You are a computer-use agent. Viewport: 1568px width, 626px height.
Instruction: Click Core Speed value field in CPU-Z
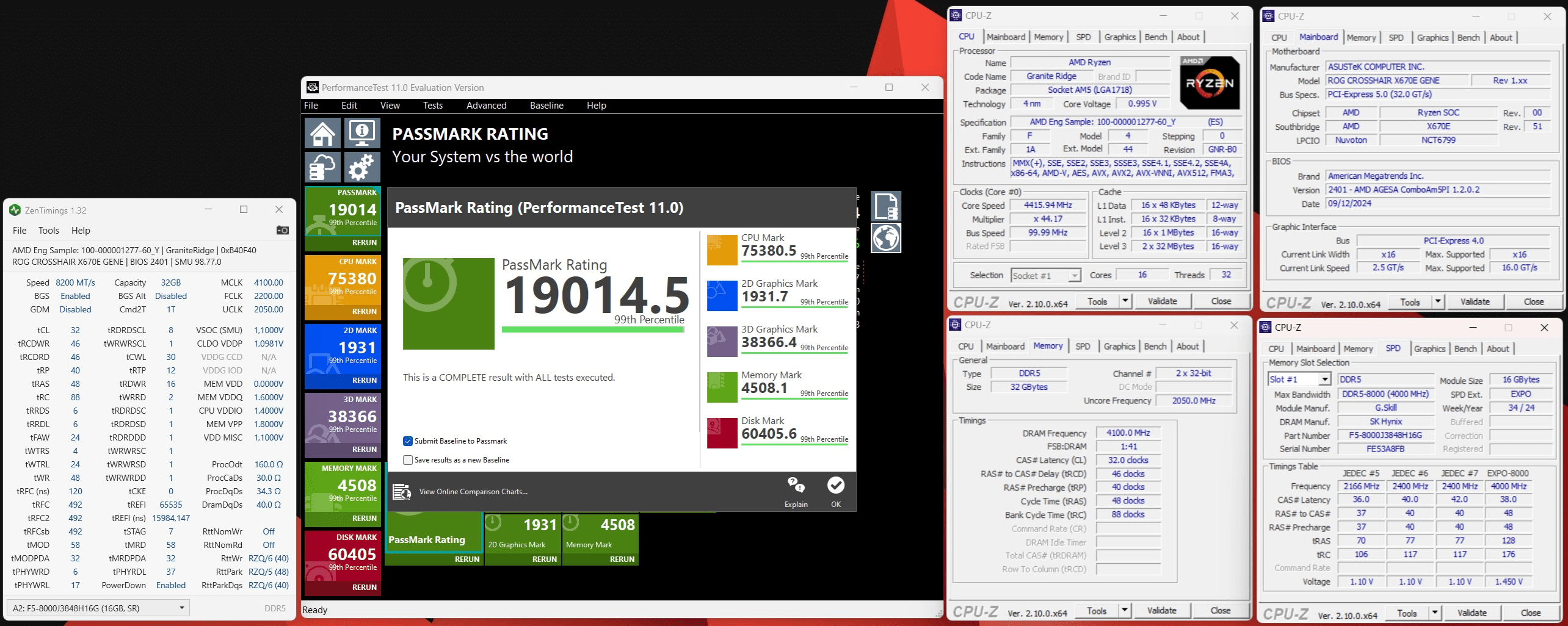click(1048, 206)
